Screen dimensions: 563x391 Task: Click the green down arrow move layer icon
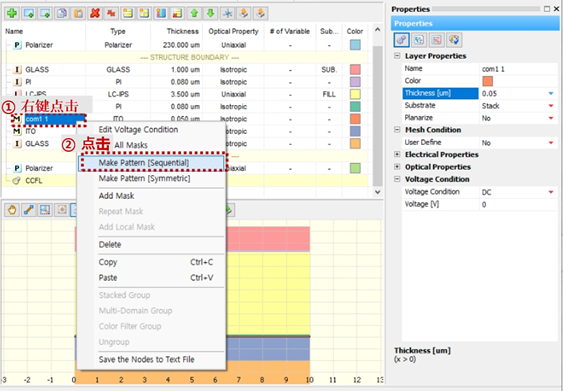(x=211, y=13)
